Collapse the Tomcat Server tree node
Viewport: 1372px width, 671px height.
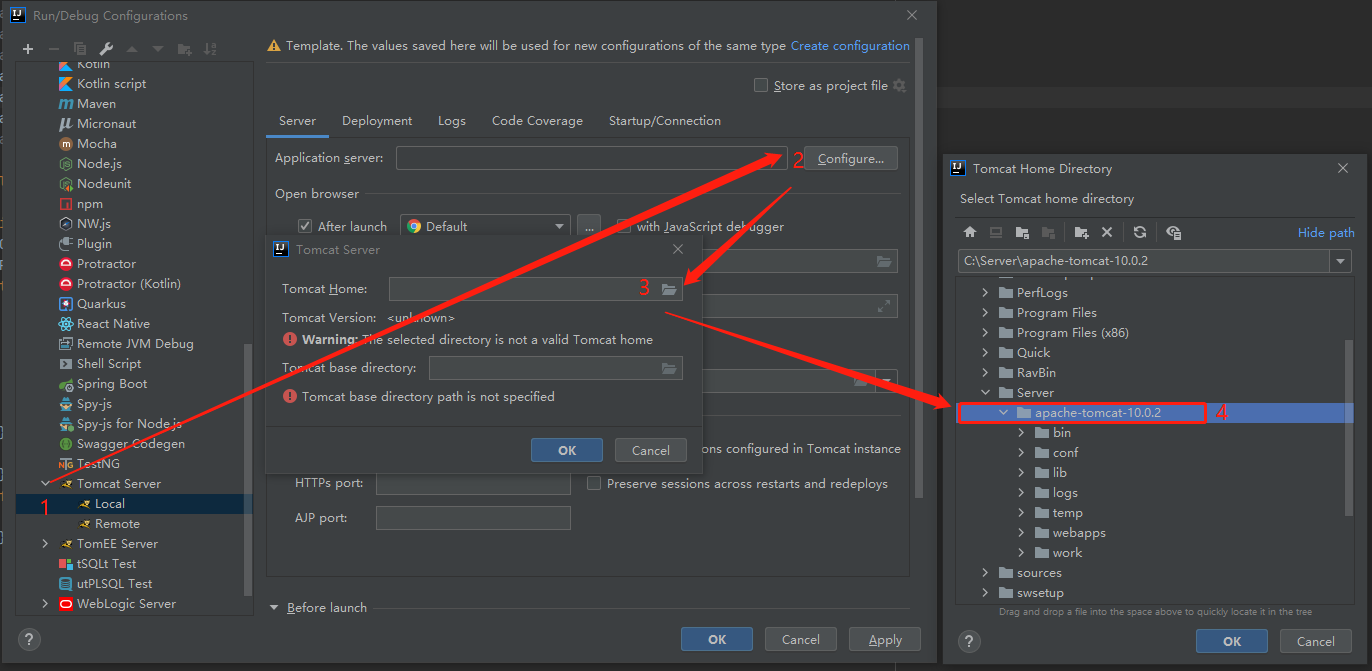pos(45,484)
